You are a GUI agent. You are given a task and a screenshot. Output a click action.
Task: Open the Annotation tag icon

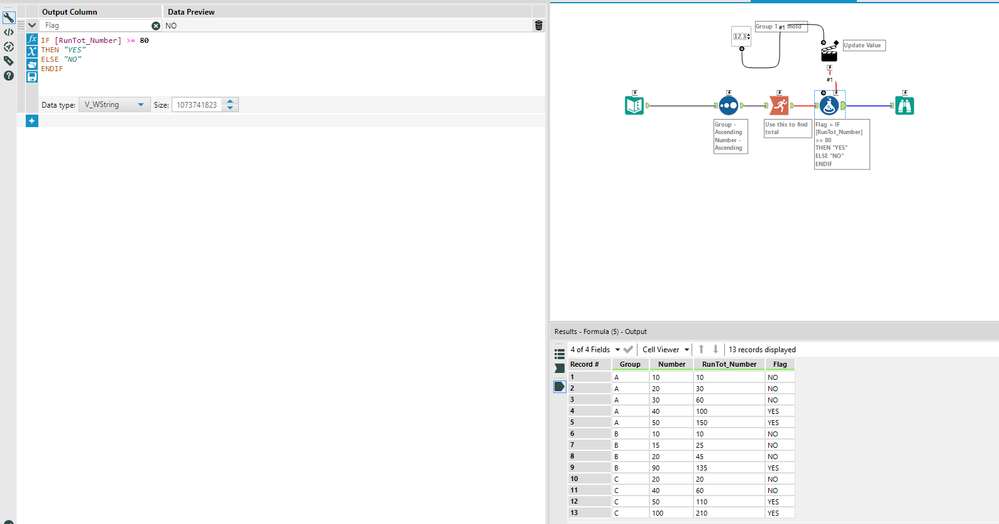pos(8,61)
